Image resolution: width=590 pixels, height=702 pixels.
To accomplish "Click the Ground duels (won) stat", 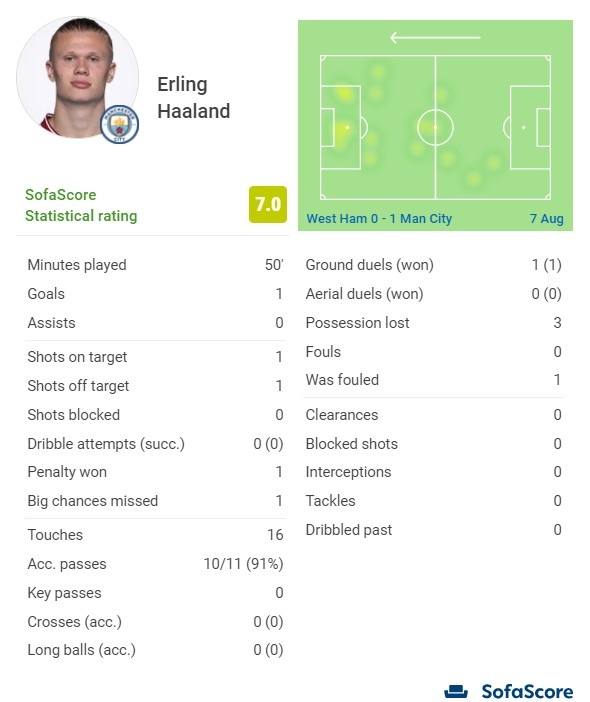I will (433, 265).
